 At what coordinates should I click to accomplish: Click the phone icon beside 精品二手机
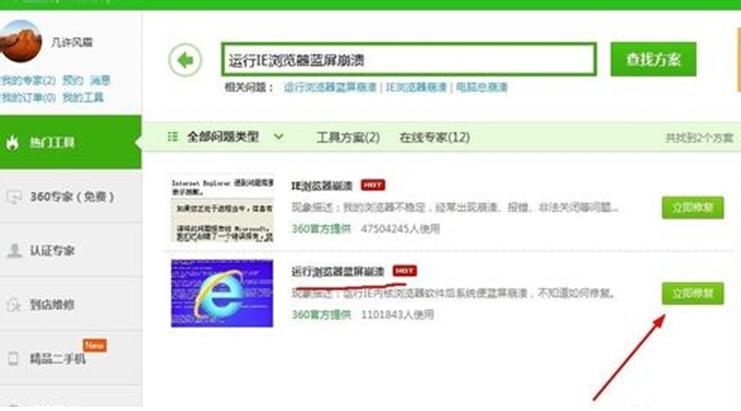(15, 357)
